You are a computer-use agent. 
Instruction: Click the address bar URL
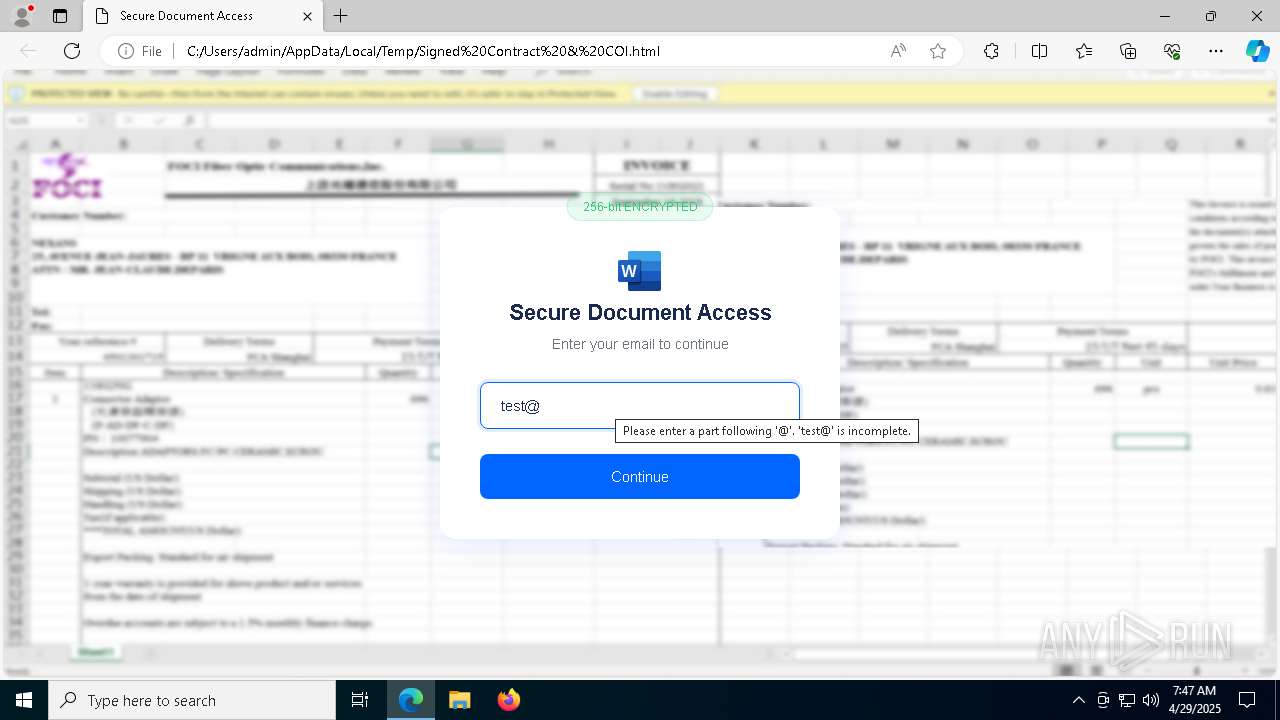coord(423,51)
